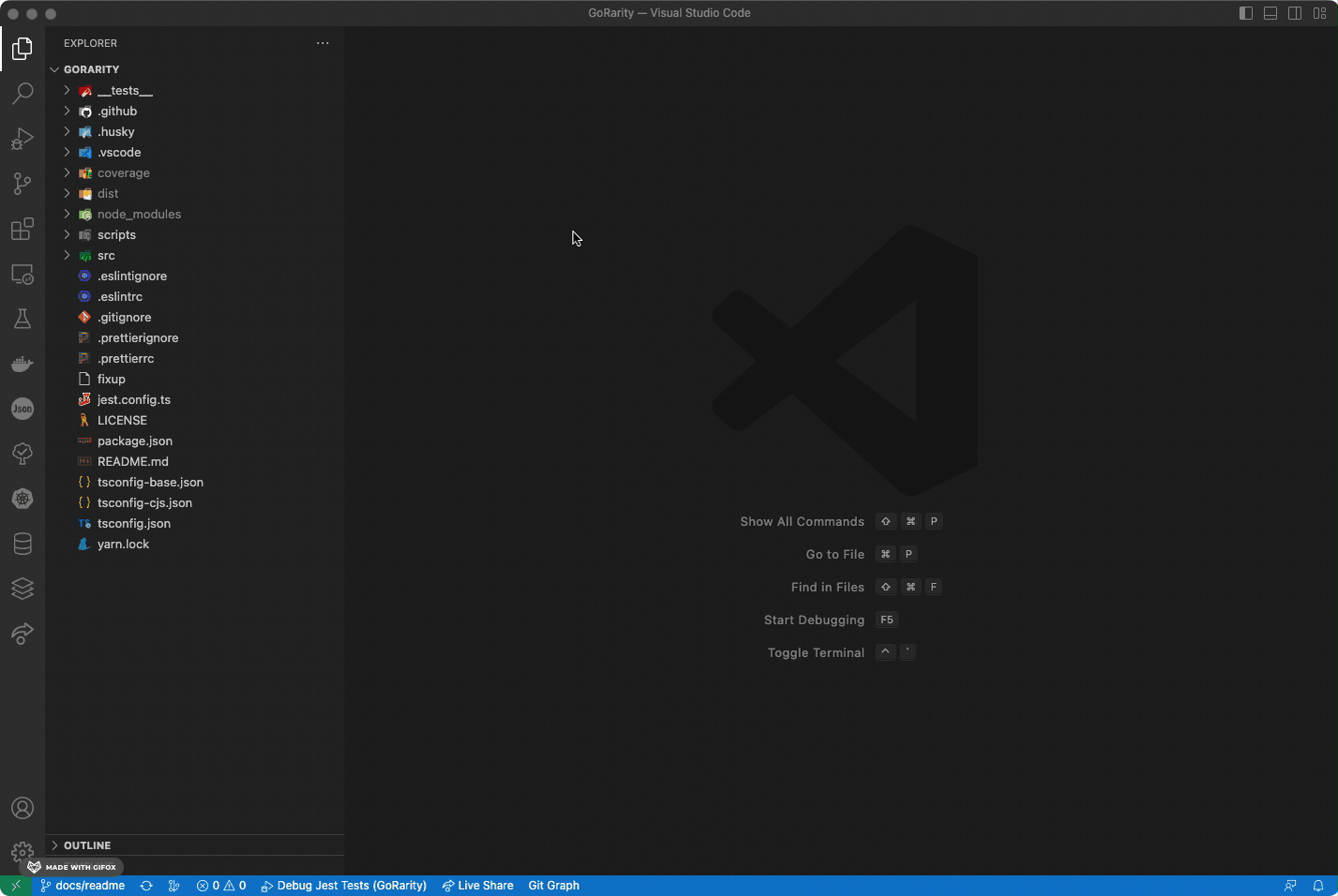Click the remote window indicator in status bar
The height and width of the screenshot is (896, 1338).
click(16, 886)
